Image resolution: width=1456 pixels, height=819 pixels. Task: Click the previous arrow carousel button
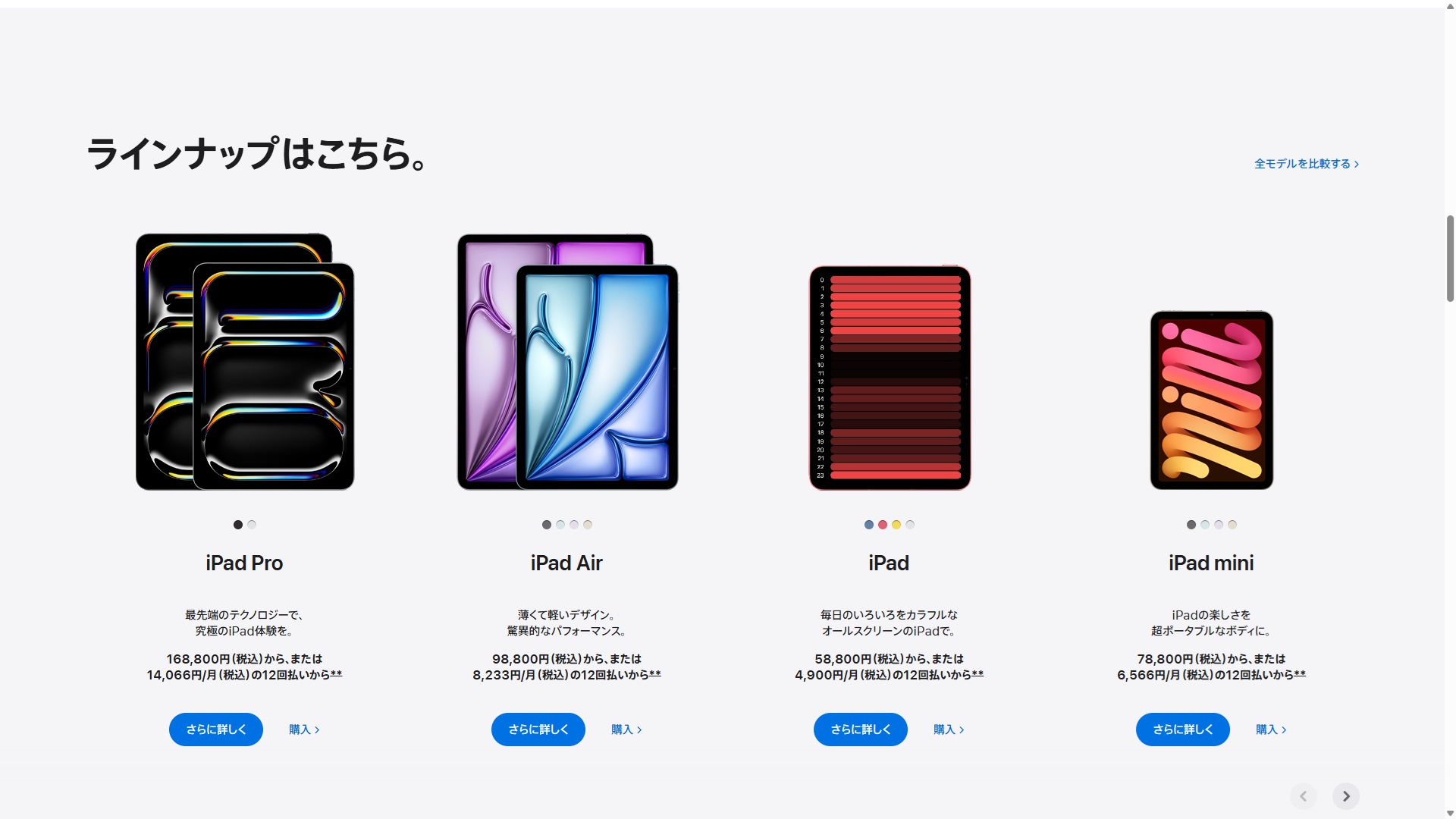[x=1304, y=796]
